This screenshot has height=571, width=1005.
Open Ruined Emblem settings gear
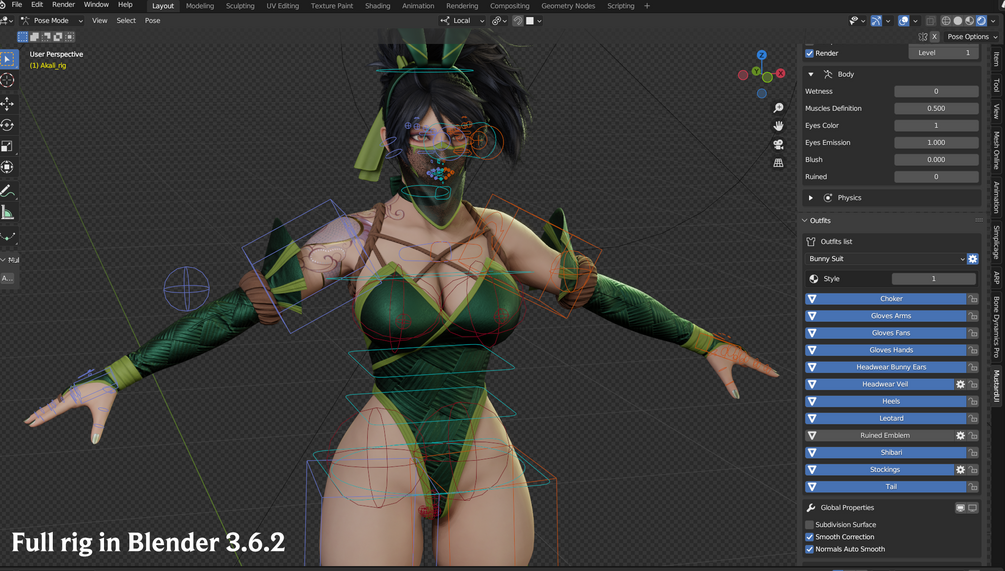pyautogui.click(x=960, y=435)
